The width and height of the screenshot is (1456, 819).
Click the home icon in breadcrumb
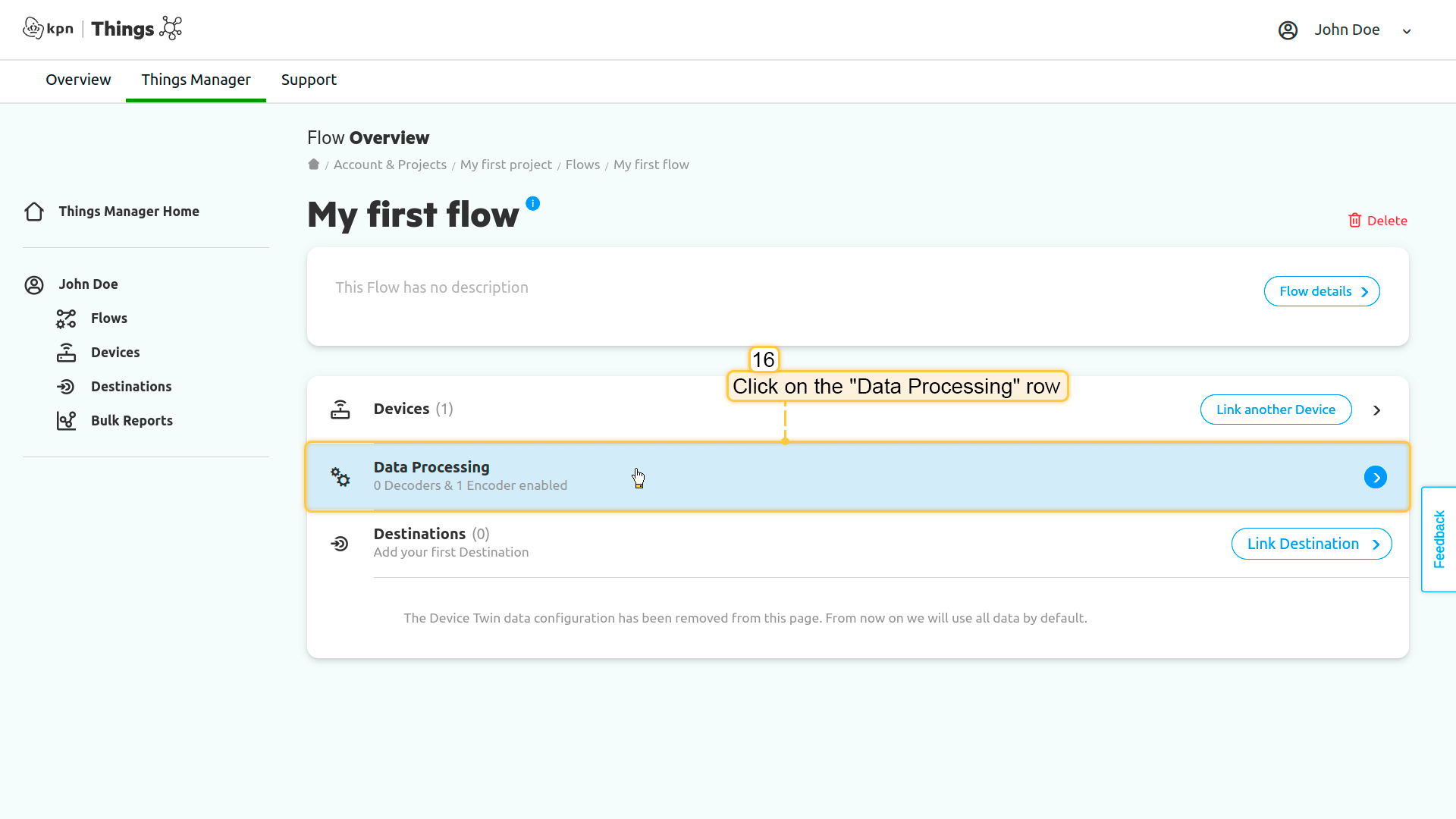(x=313, y=165)
